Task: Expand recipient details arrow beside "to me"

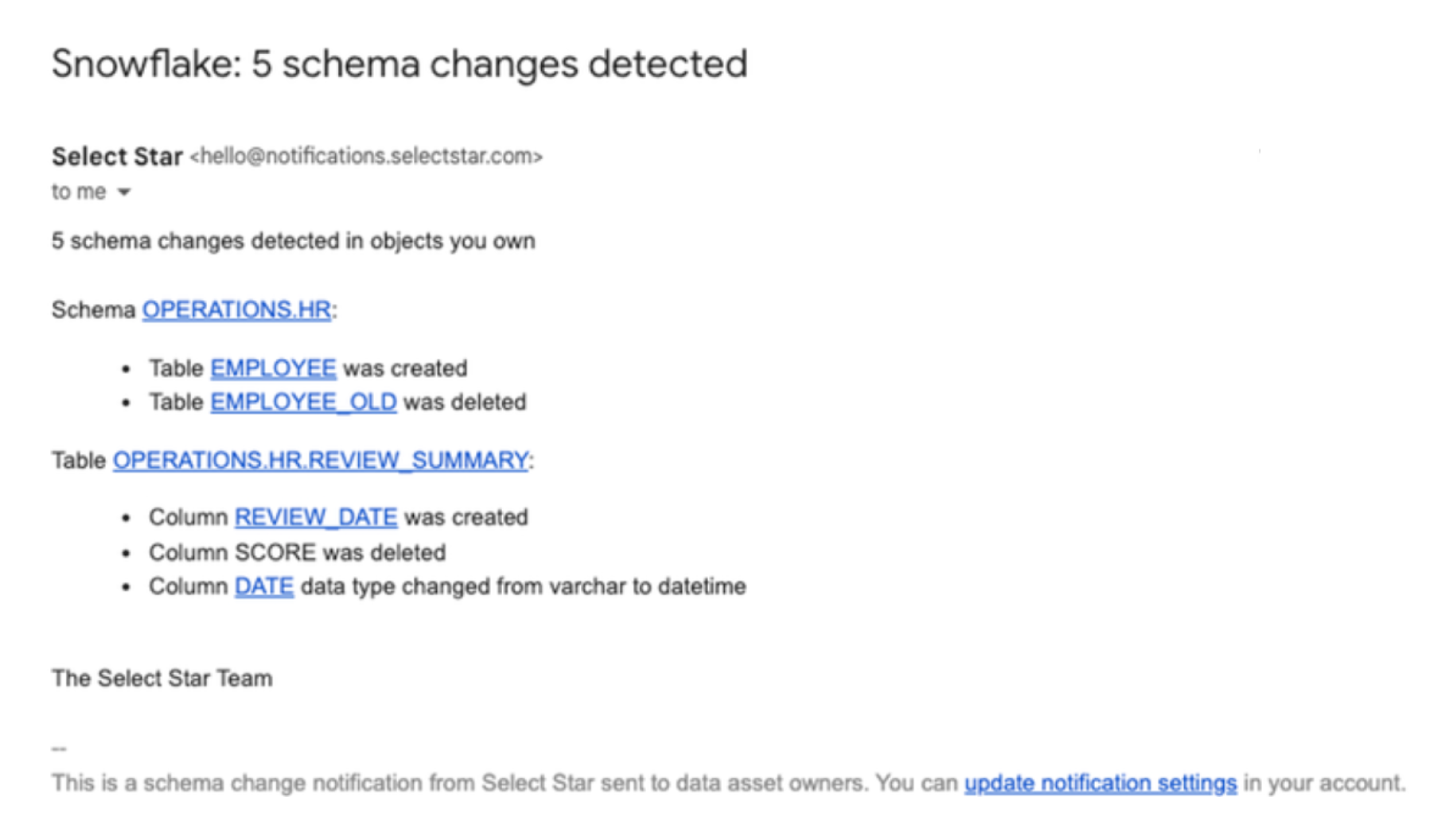Action: (124, 192)
